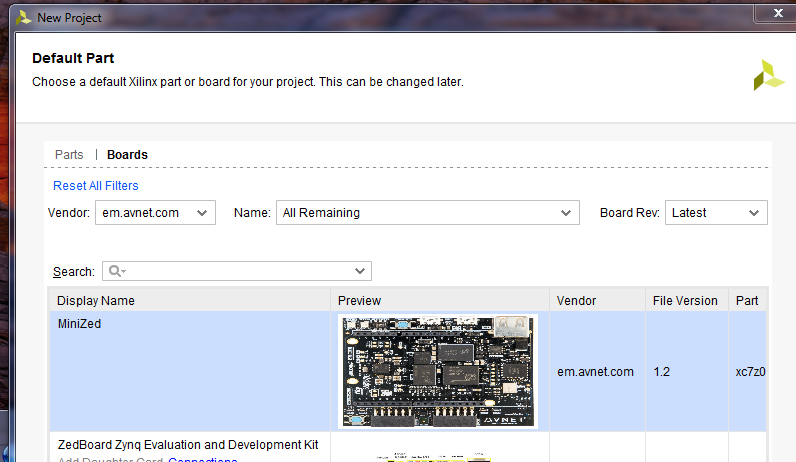Screen dimensions: 796x462
Task: Close the New Project dialog
Action: [x=778, y=13]
